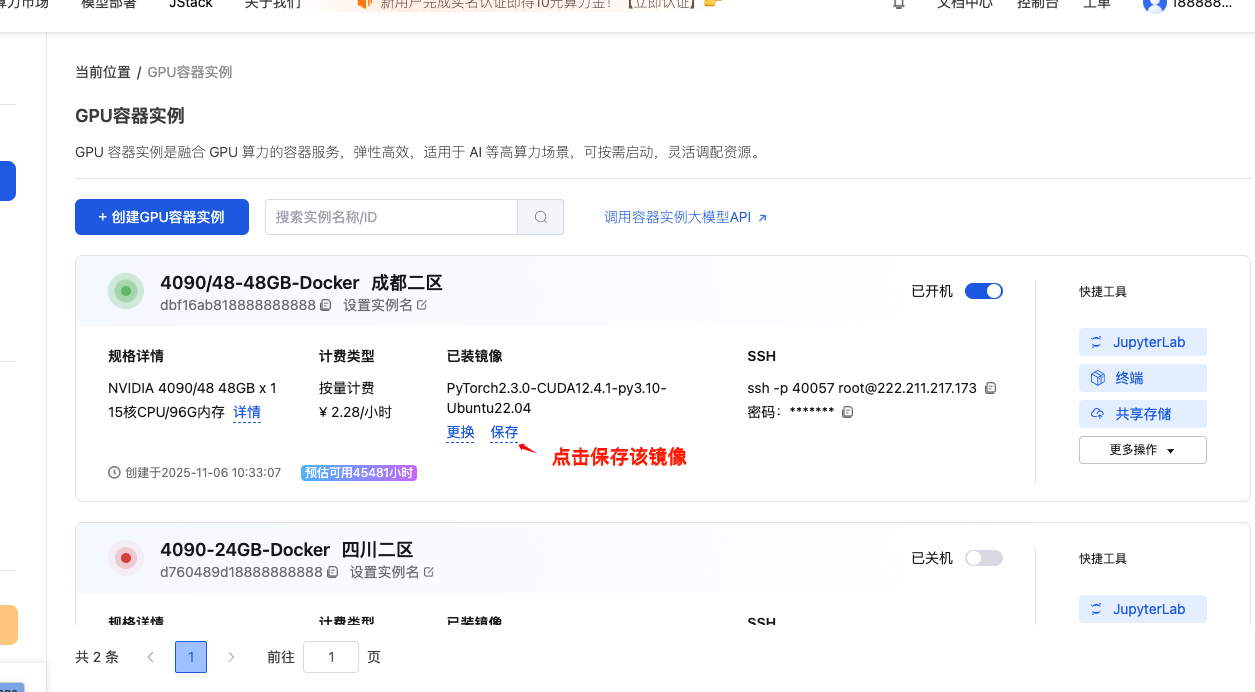Open 文档中心 in top navigation
The height and width of the screenshot is (692, 1255).
[x=964, y=5]
